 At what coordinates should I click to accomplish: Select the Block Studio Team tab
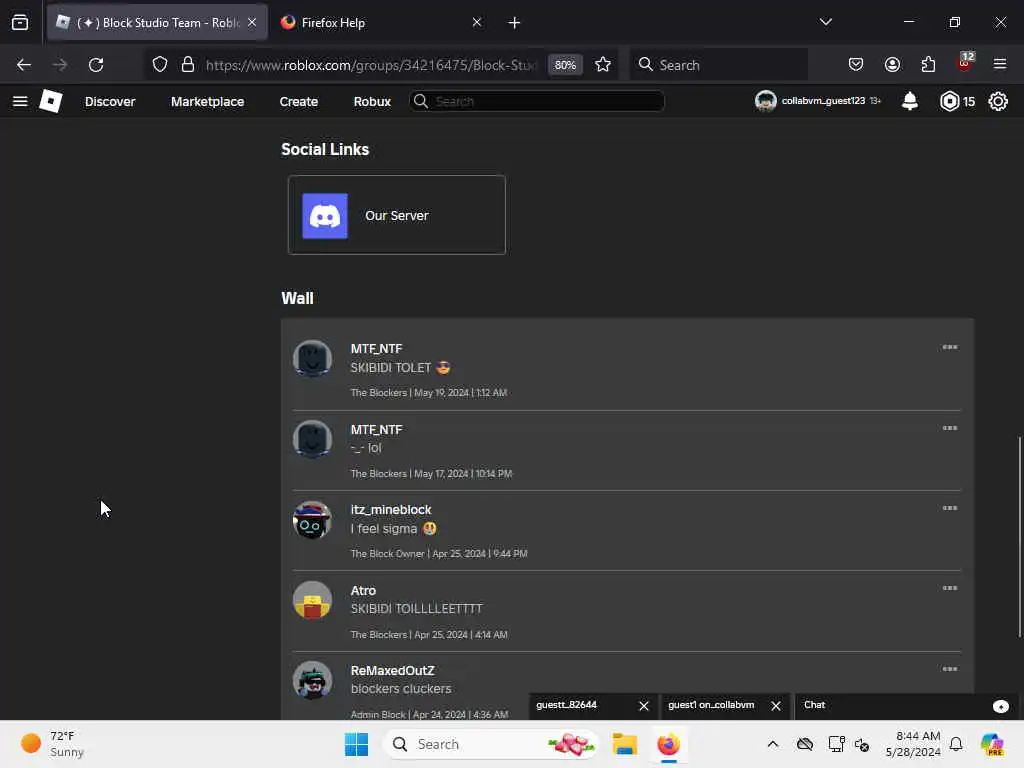coord(157,23)
